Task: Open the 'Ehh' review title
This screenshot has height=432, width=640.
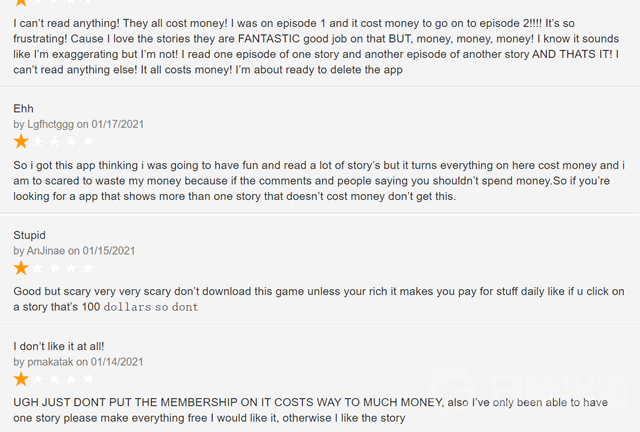Action: pos(23,109)
